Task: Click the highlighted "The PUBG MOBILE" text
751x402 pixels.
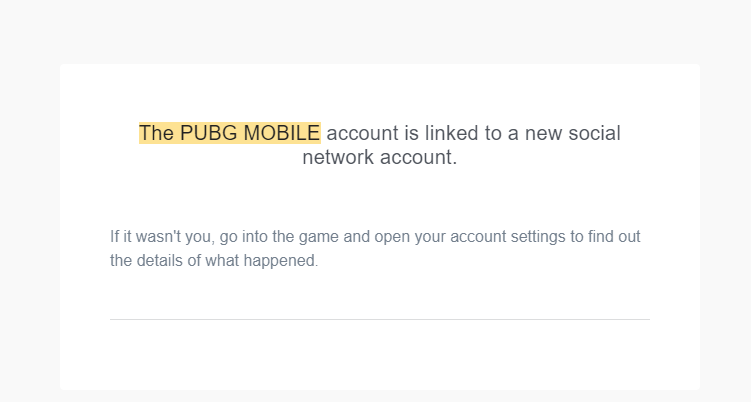Action: 230,133
